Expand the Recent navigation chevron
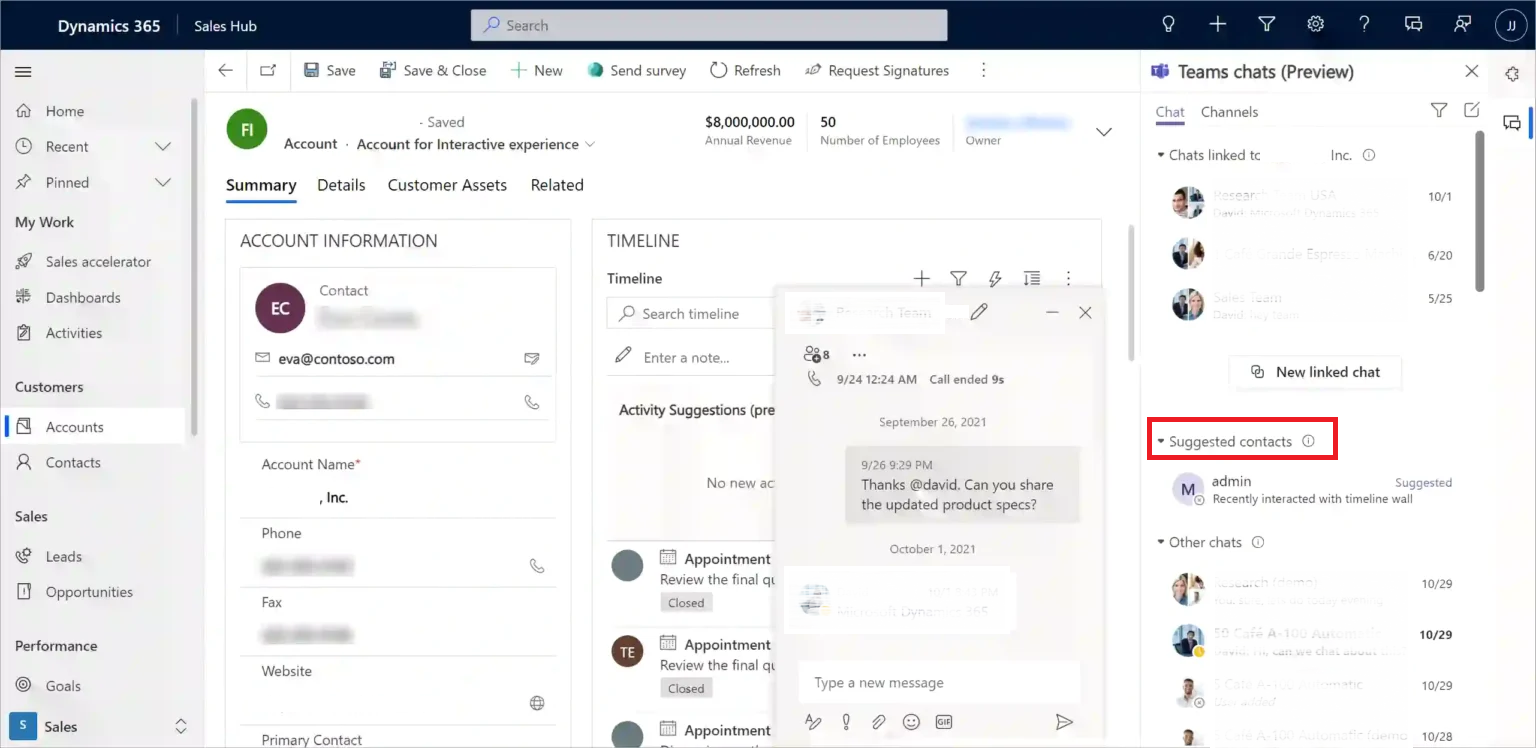The width and height of the screenshot is (1536, 748). [163, 147]
